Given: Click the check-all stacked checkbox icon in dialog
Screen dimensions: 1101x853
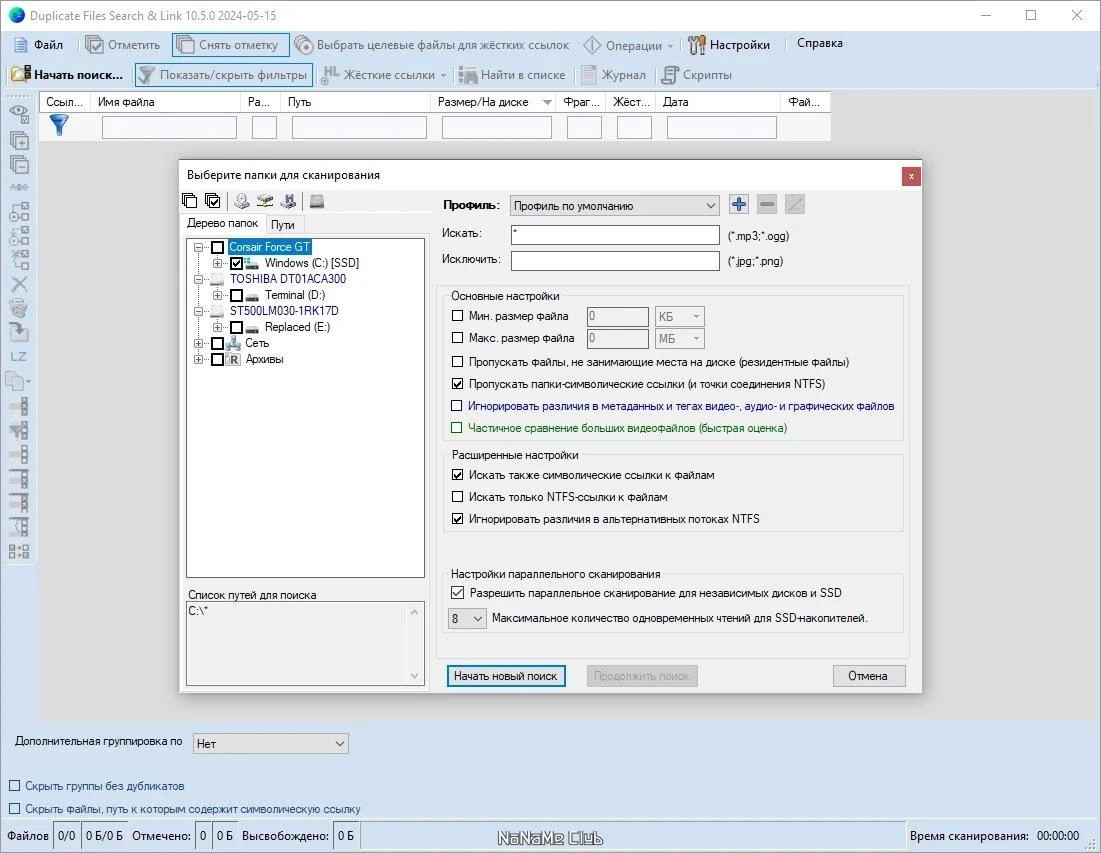Looking at the screenshot, I should (213, 201).
